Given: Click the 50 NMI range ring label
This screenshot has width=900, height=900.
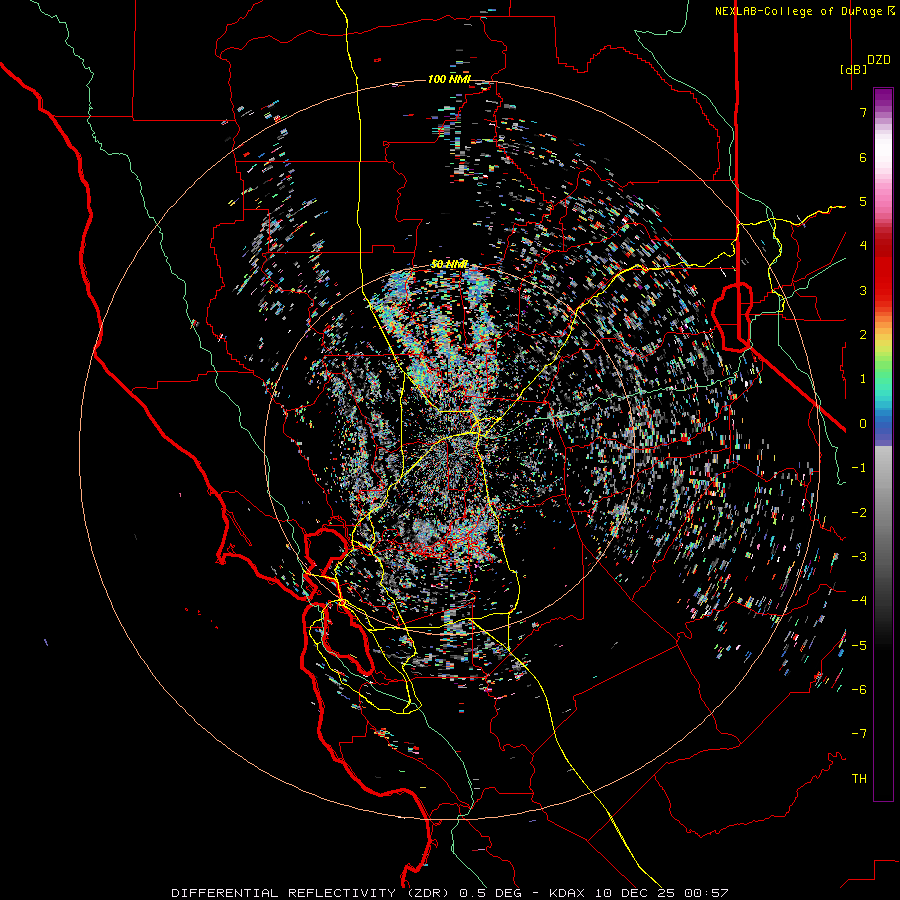Looking at the screenshot, I should tap(449, 264).
